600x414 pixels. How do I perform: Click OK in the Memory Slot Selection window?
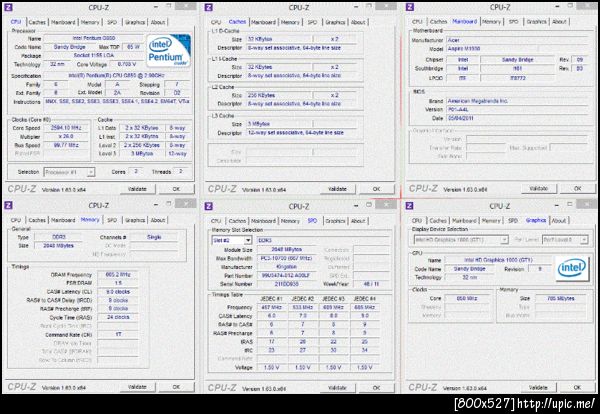coord(377,388)
